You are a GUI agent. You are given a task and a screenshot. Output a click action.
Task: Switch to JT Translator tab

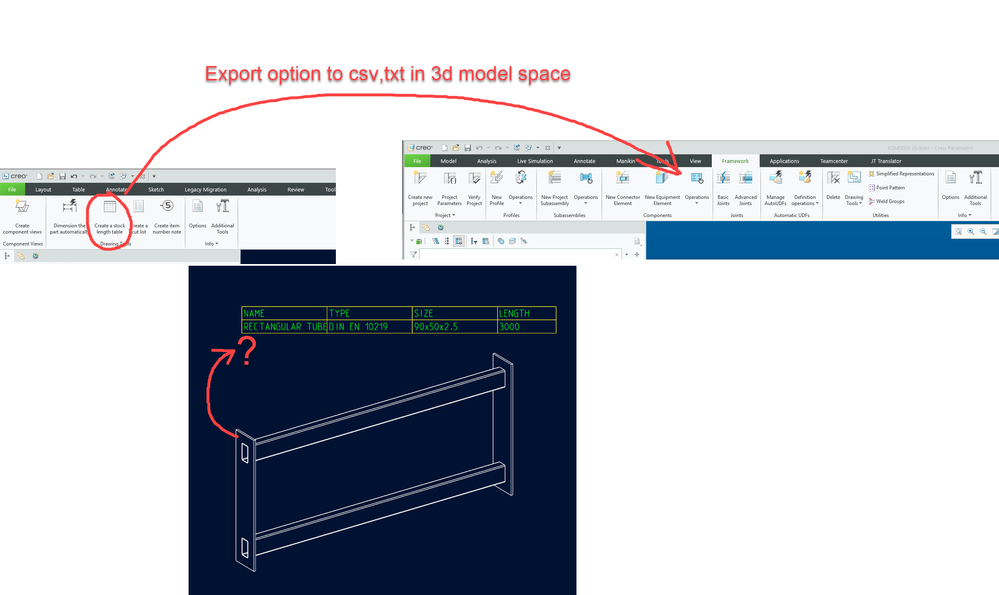(x=886, y=161)
